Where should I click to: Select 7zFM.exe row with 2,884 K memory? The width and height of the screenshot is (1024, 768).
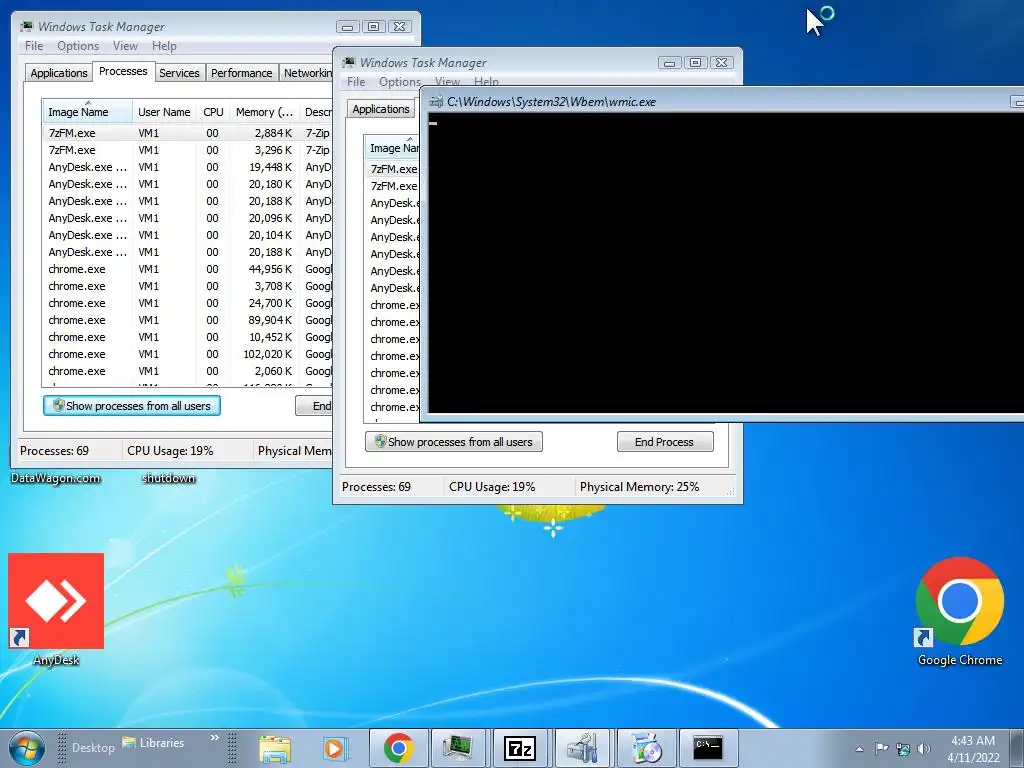pos(187,133)
